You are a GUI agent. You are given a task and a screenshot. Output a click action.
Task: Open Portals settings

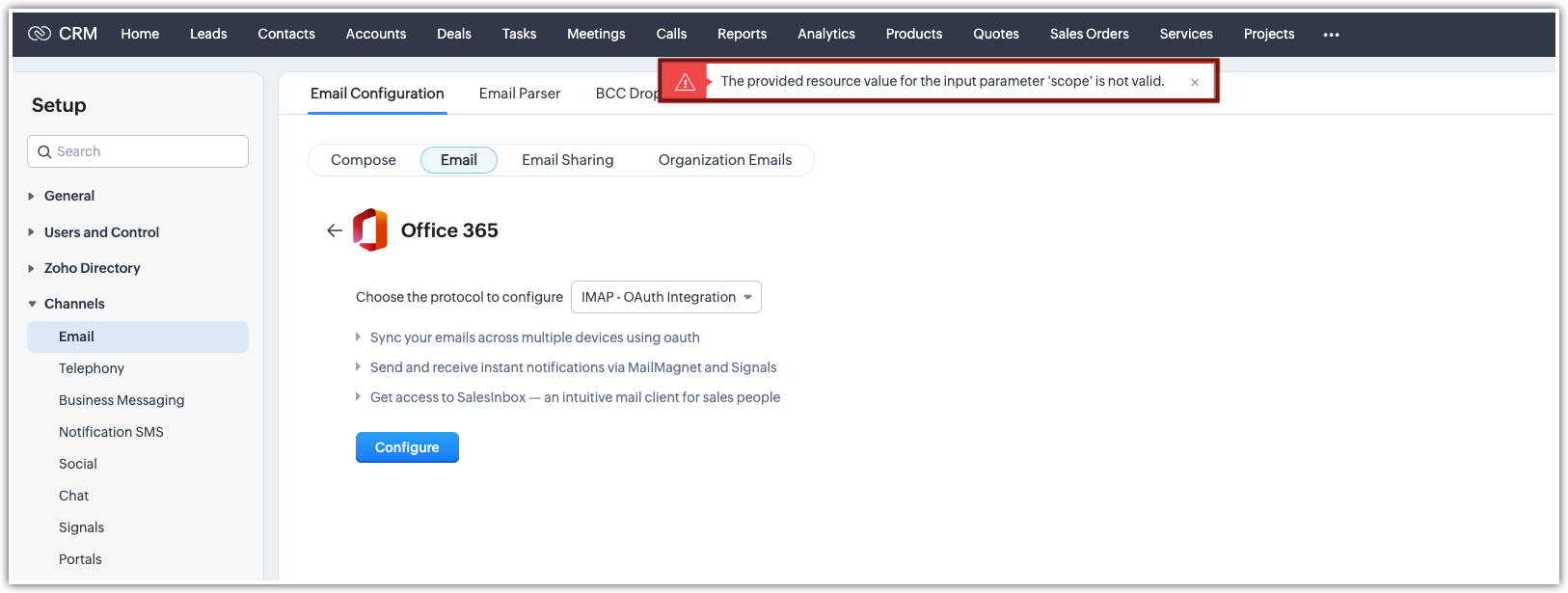[80, 559]
